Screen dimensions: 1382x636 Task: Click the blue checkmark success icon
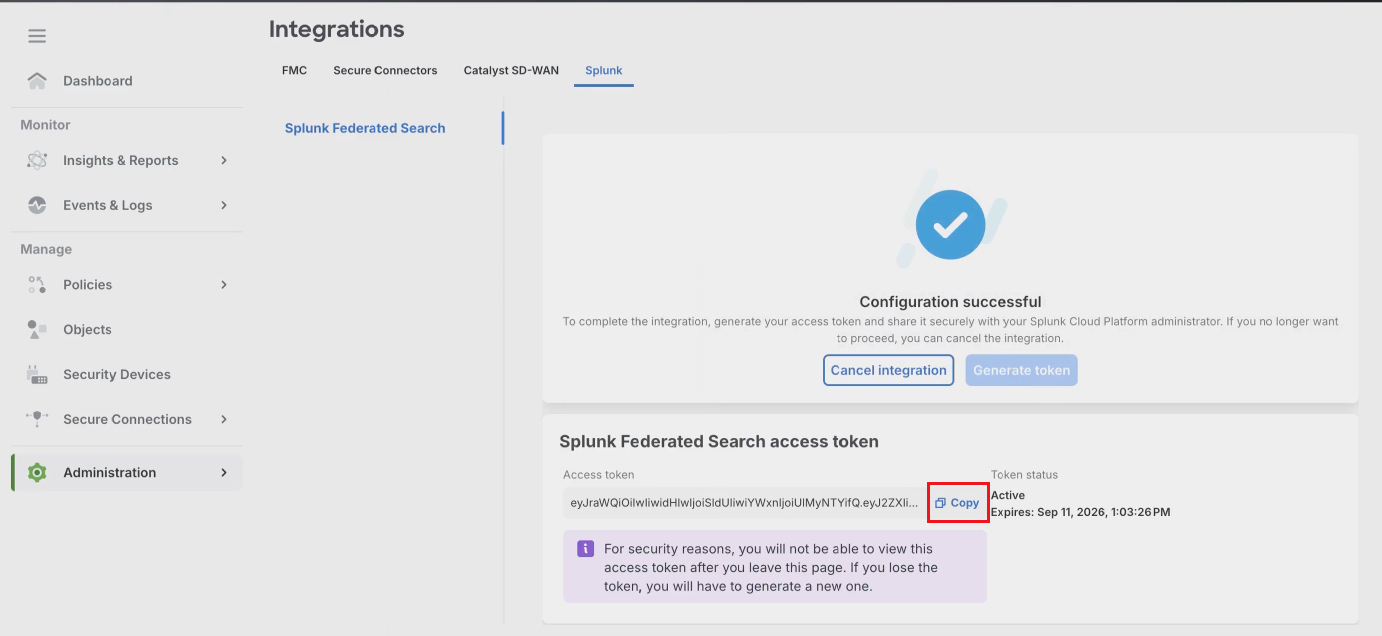click(x=950, y=224)
